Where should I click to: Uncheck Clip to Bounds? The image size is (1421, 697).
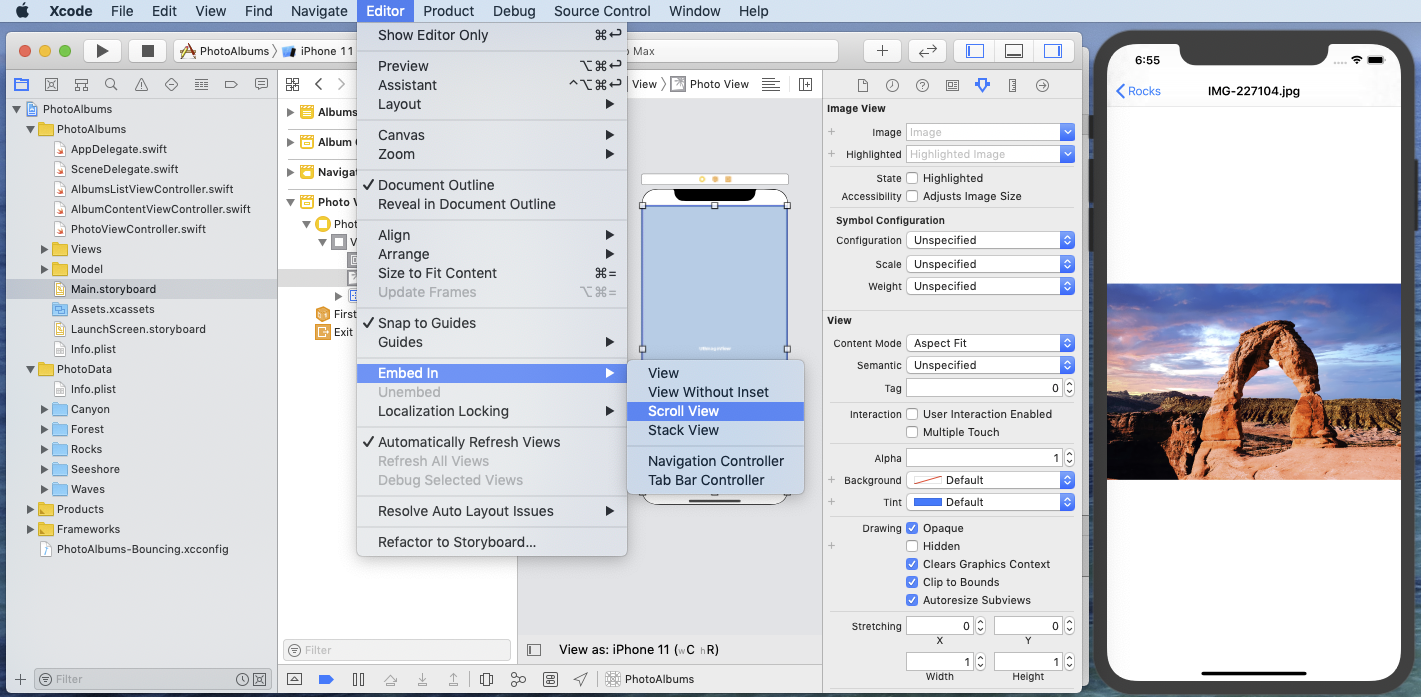912,582
